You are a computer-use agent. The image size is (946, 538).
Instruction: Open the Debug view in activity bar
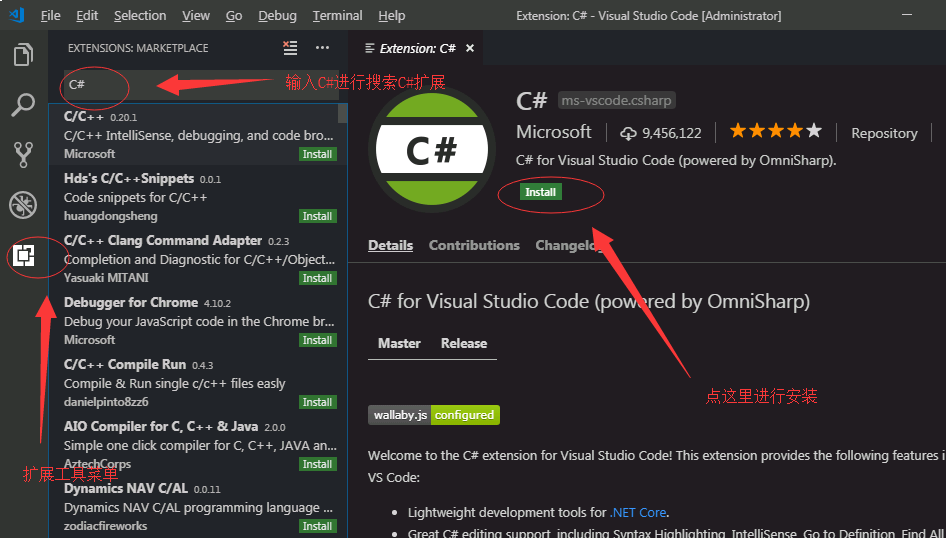click(24, 204)
